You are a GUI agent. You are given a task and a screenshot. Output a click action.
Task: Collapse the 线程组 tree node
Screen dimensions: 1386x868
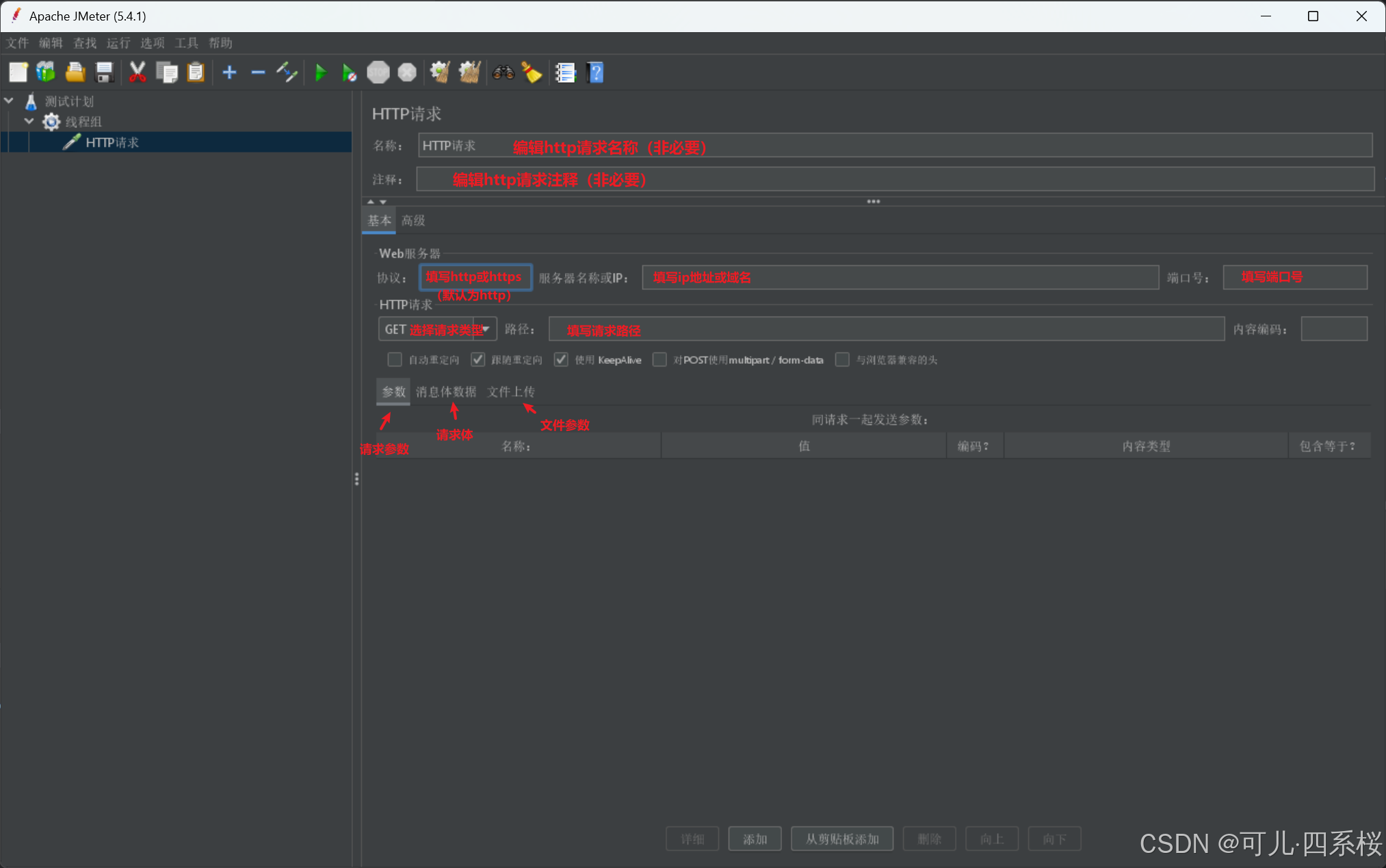[29, 121]
